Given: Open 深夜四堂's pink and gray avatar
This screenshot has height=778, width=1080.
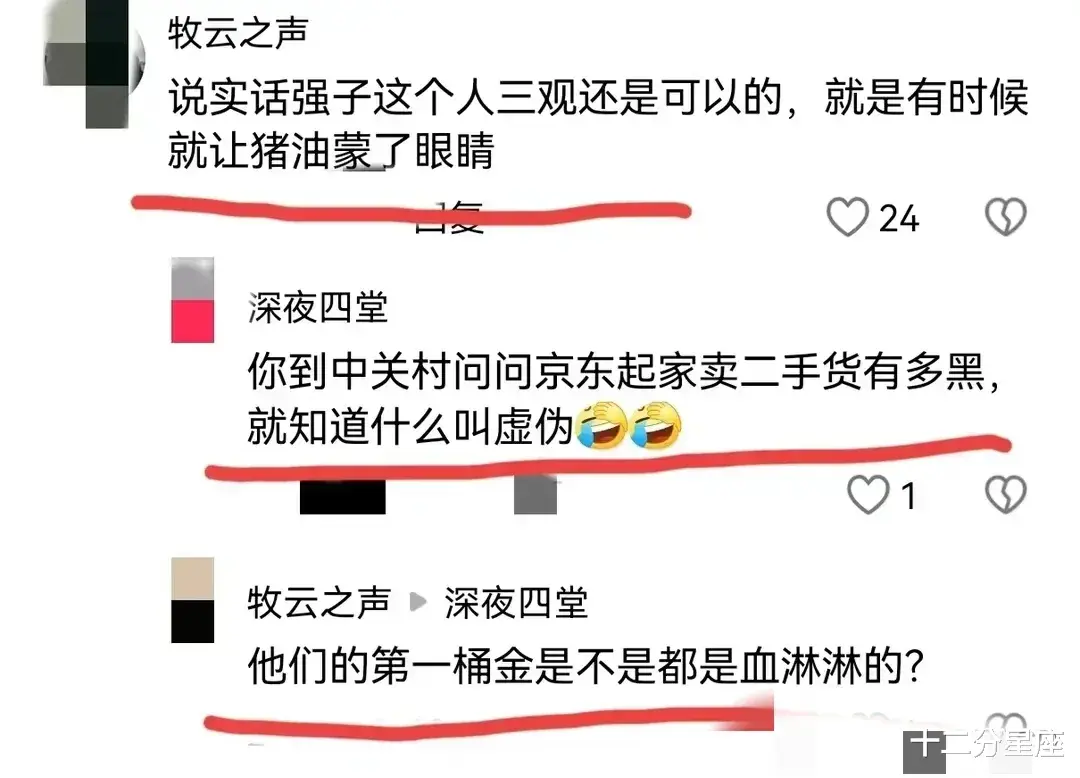Looking at the screenshot, I should point(192,300).
